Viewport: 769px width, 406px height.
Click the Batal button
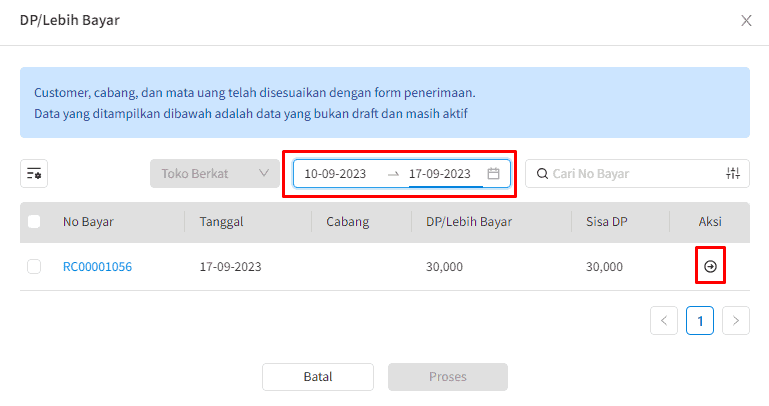[318, 377]
